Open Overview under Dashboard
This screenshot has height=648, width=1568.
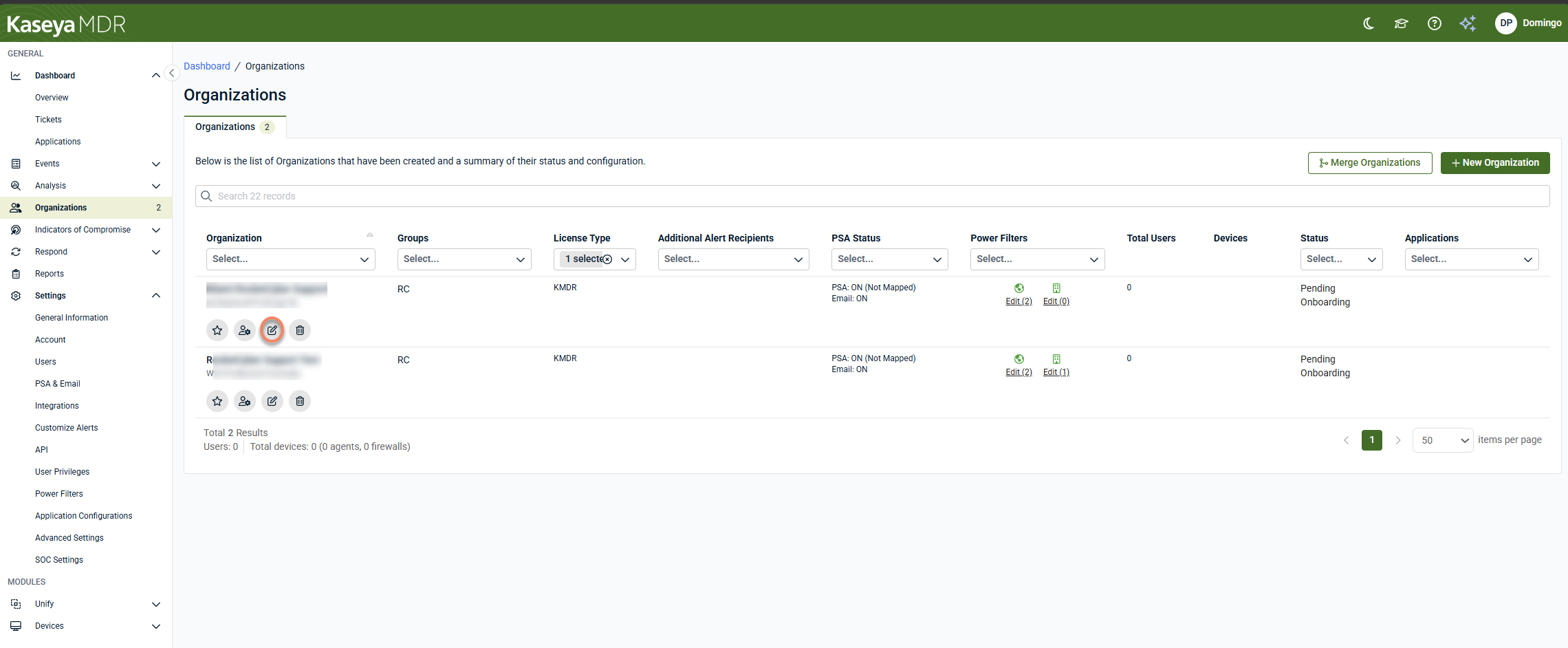click(x=52, y=98)
